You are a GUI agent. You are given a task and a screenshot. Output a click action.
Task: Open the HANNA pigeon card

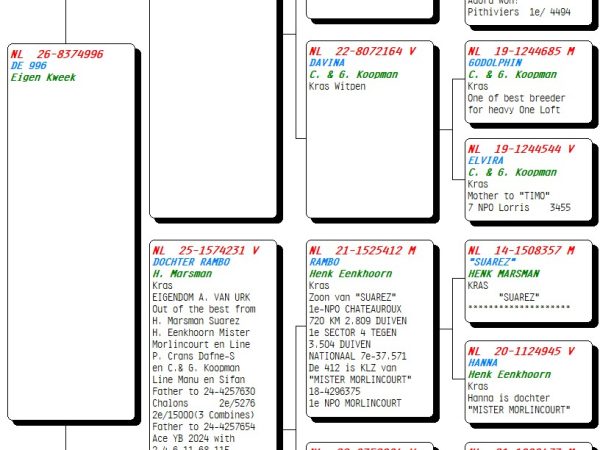click(x=528, y=382)
